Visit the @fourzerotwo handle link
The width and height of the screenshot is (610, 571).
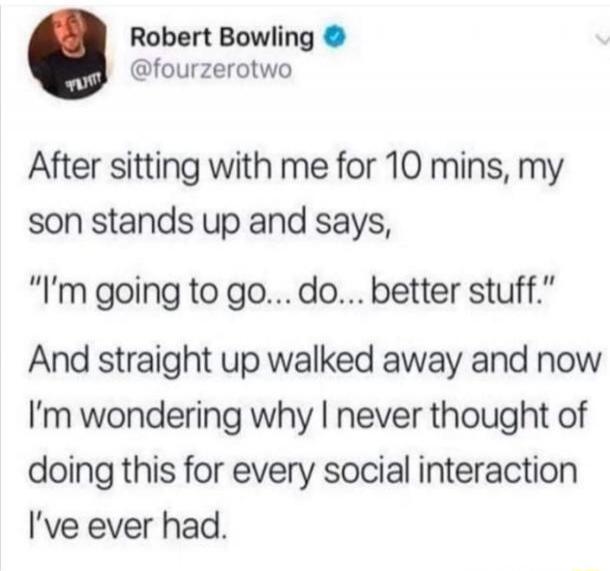(x=210, y=70)
